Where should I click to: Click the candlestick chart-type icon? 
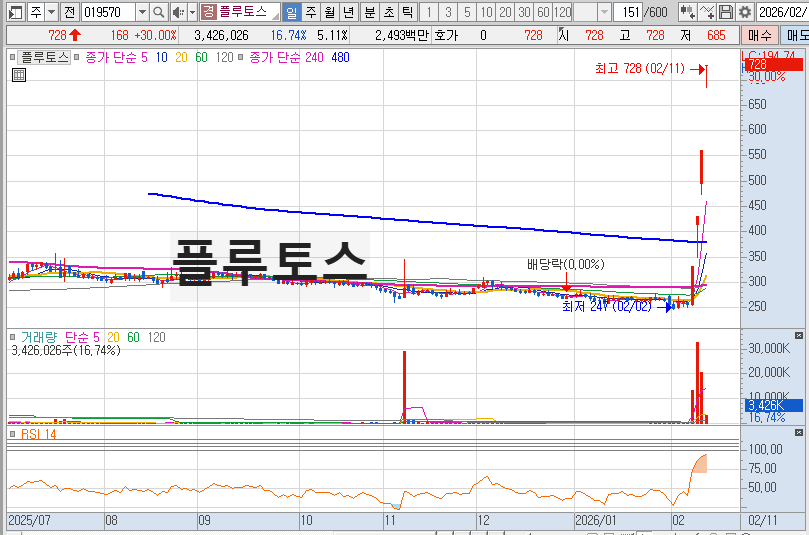(x=687, y=12)
